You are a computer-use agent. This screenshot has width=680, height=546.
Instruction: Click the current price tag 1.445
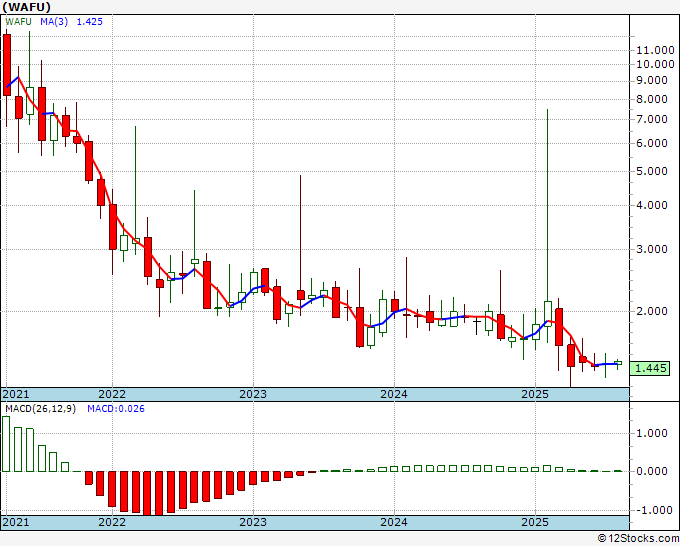[651, 368]
